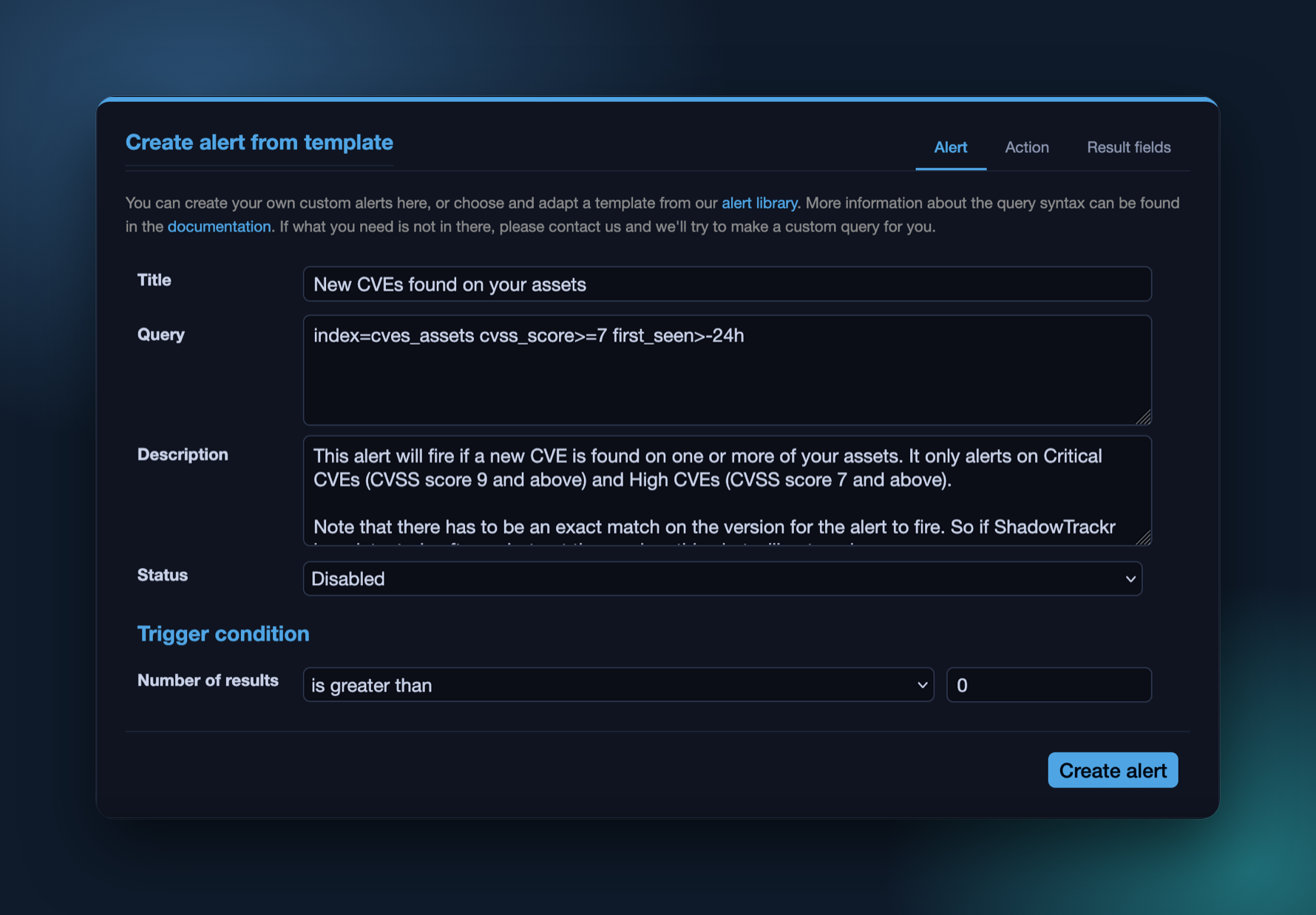1316x915 pixels.
Task: Grab the Description box resize handle
Action: point(1143,538)
